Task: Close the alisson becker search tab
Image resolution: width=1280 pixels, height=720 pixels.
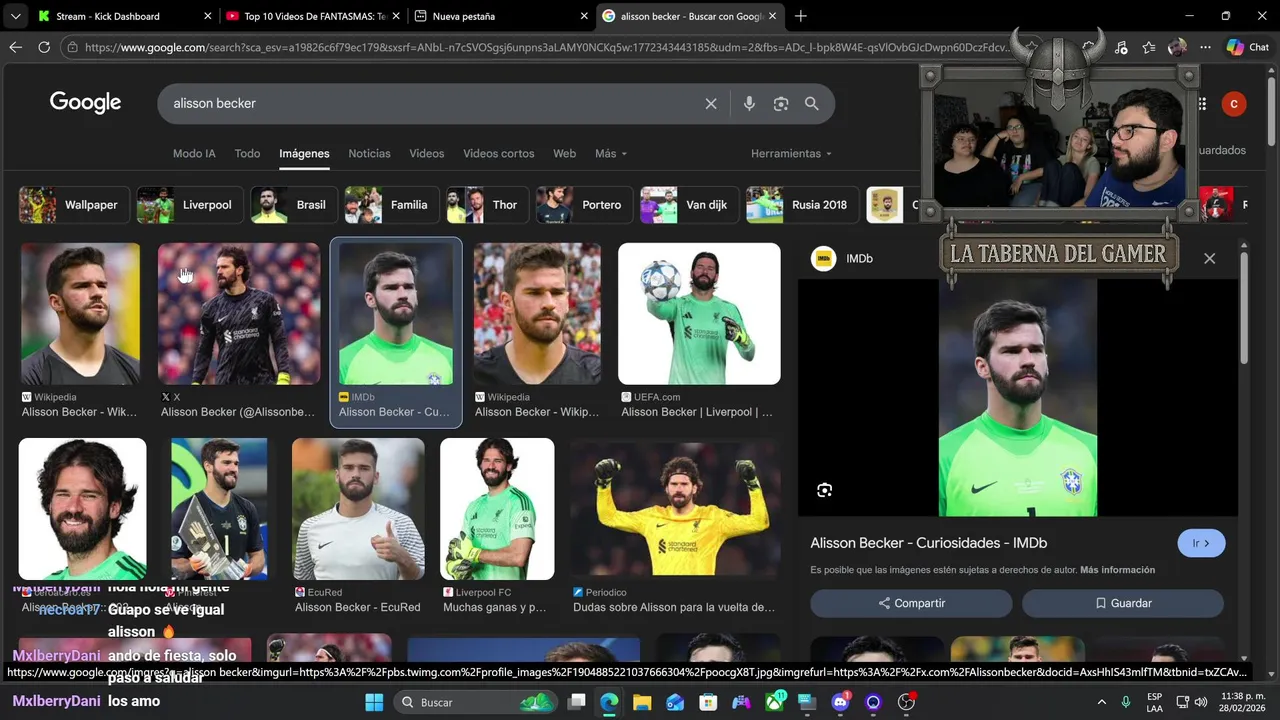Action: pos(775,16)
